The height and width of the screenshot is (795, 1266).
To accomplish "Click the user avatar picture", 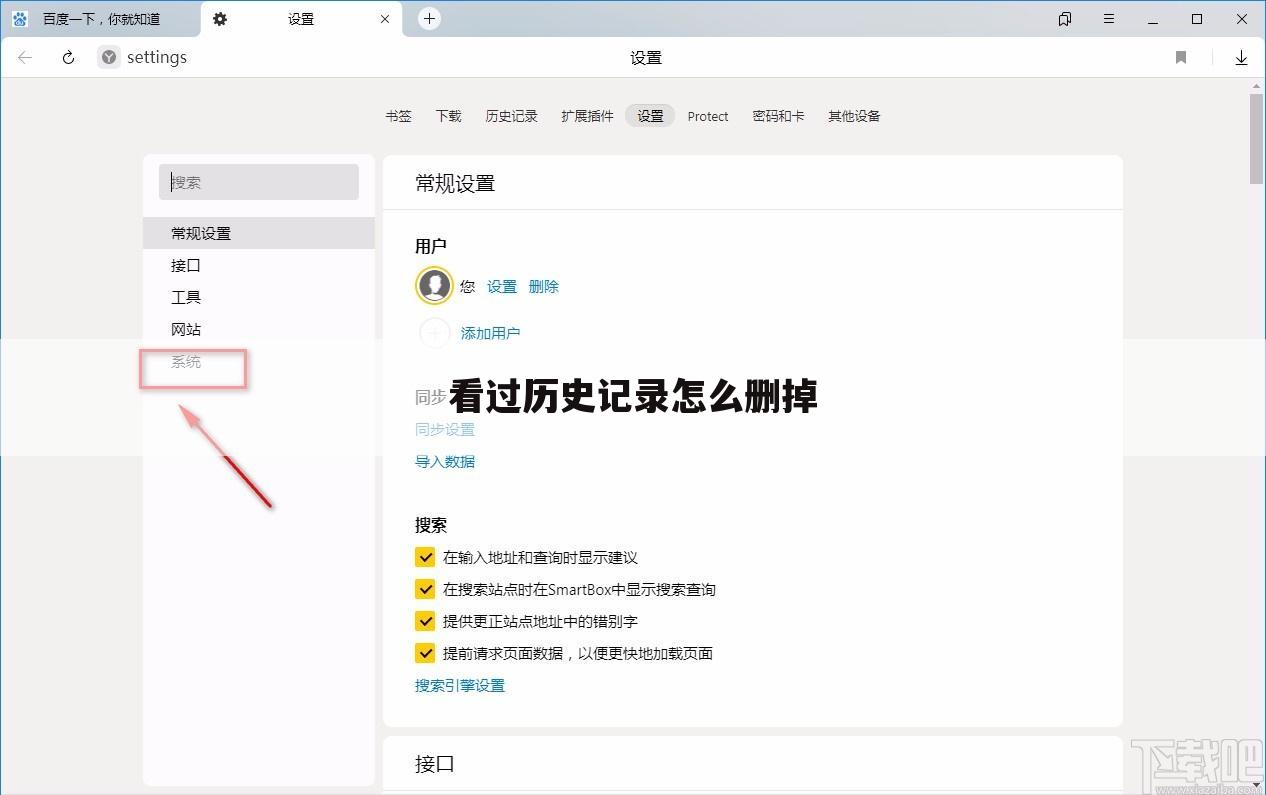I will [434, 284].
